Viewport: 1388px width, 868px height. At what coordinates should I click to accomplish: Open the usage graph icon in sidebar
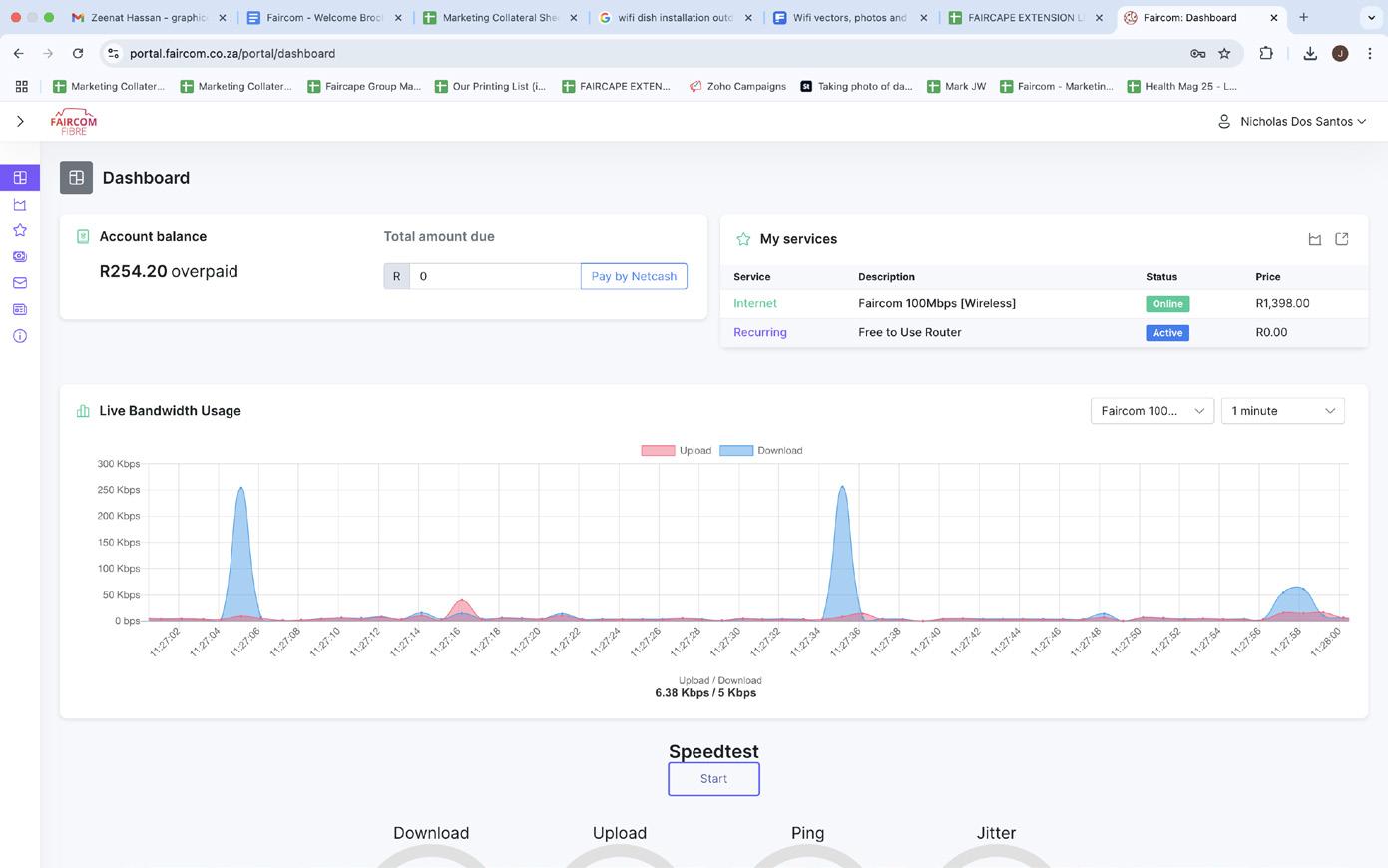(x=20, y=205)
